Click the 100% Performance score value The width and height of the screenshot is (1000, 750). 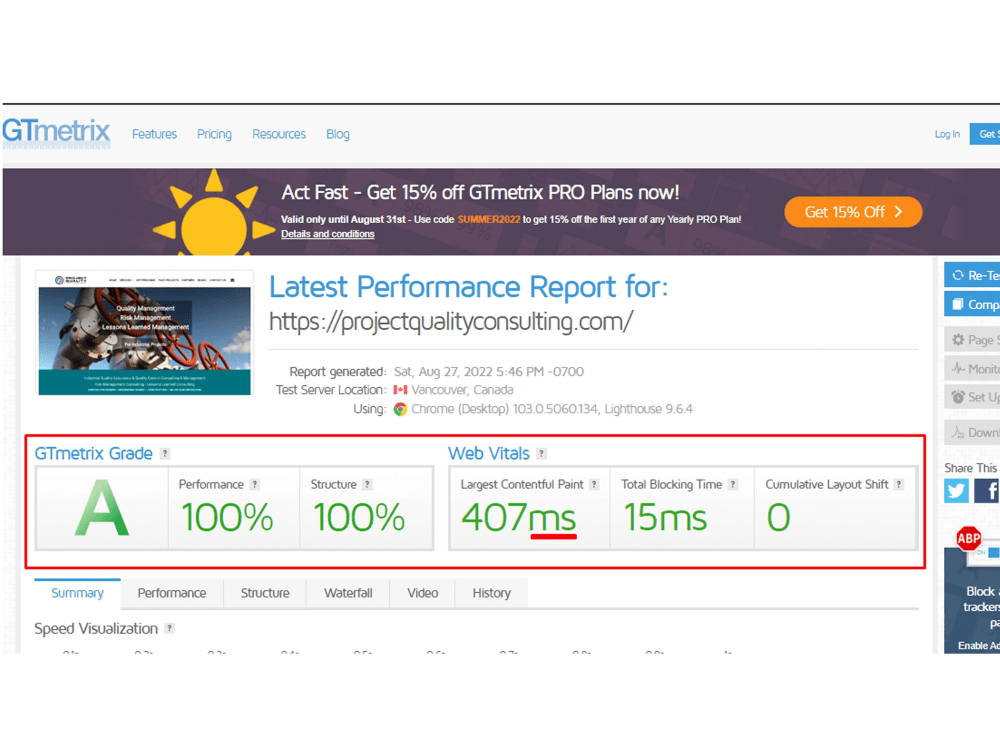point(227,517)
